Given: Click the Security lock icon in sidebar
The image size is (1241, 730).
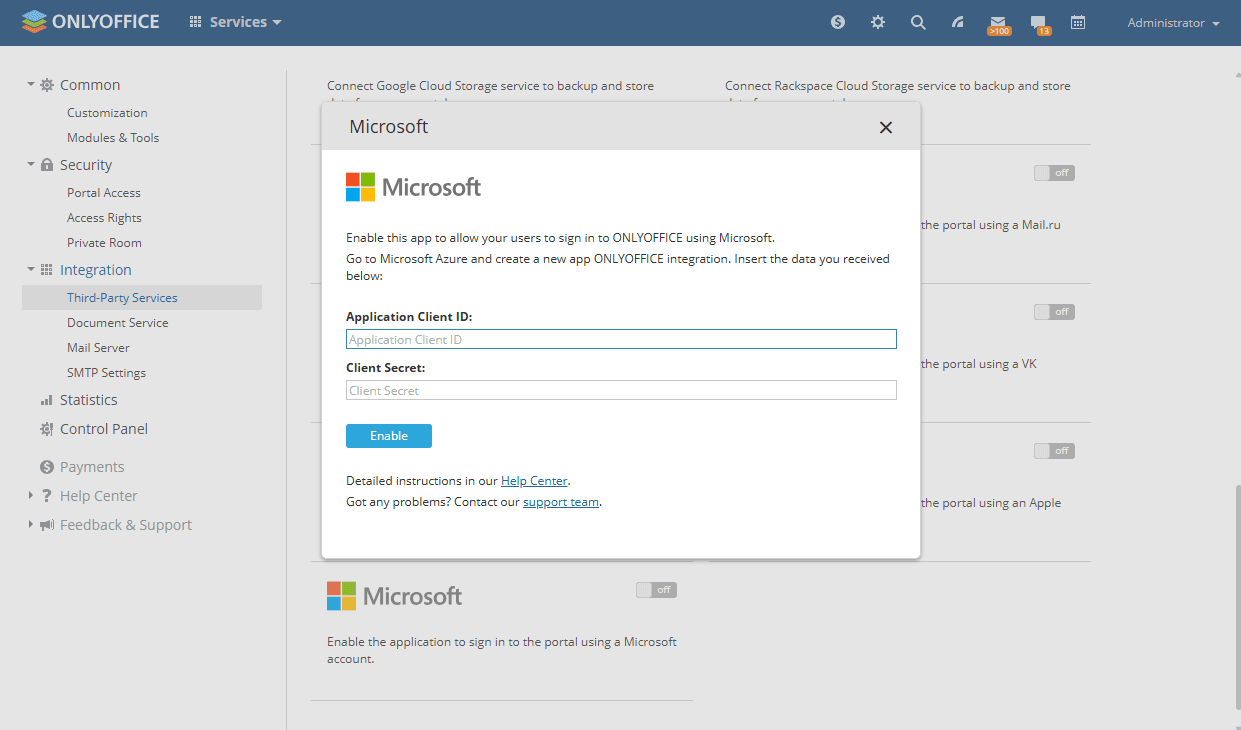Looking at the screenshot, I should point(47,165).
